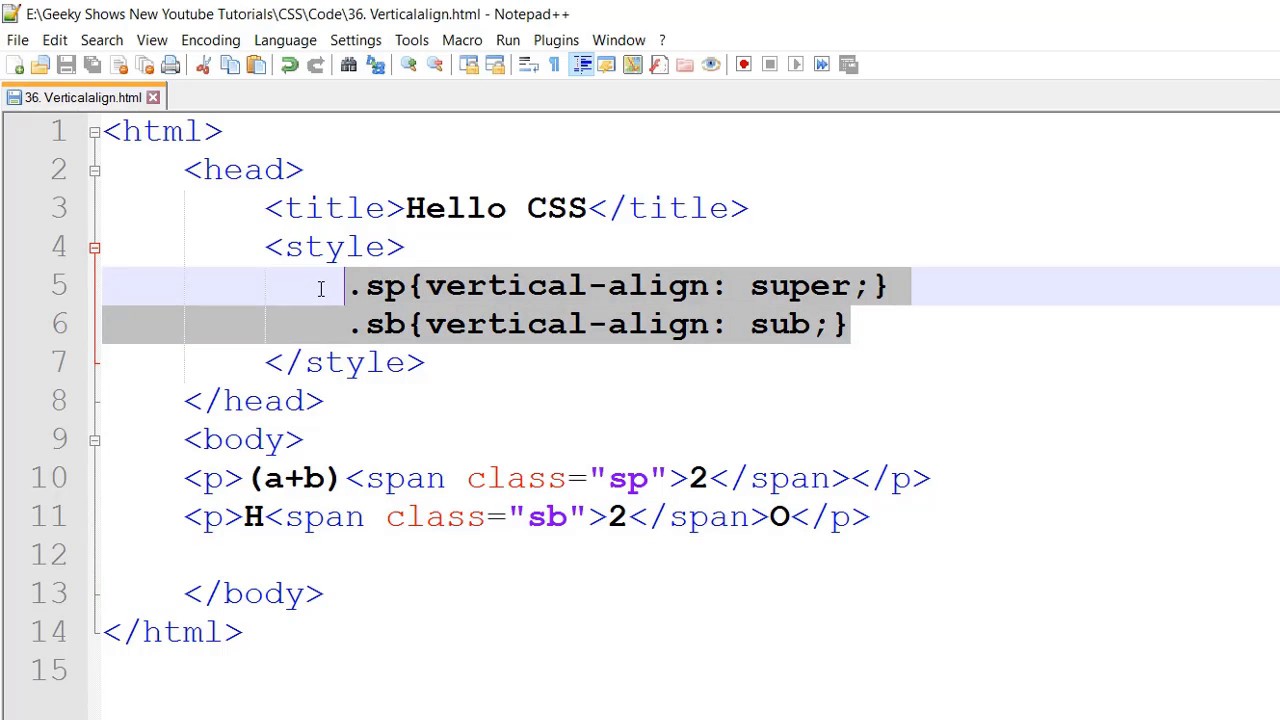Toggle word wrap in the toolbar
Image resolution: width=1280 pixels, height=720 pixels.
coord(528,65)
